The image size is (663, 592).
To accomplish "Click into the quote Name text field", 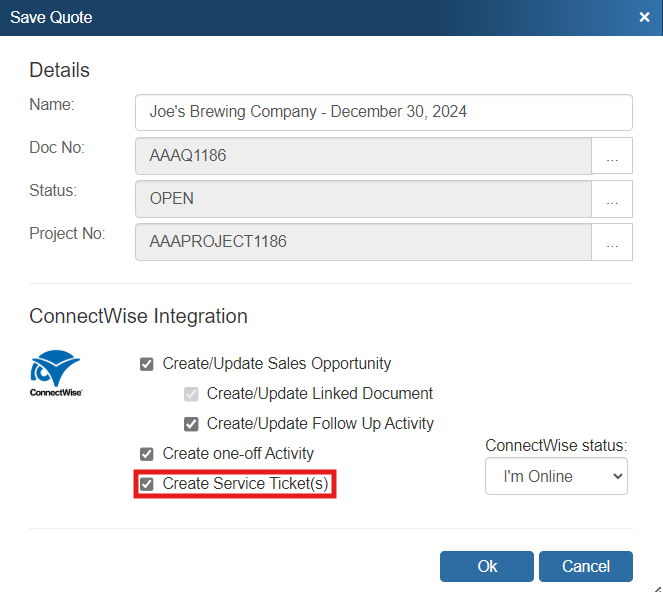I will click(x=383, y=112).
